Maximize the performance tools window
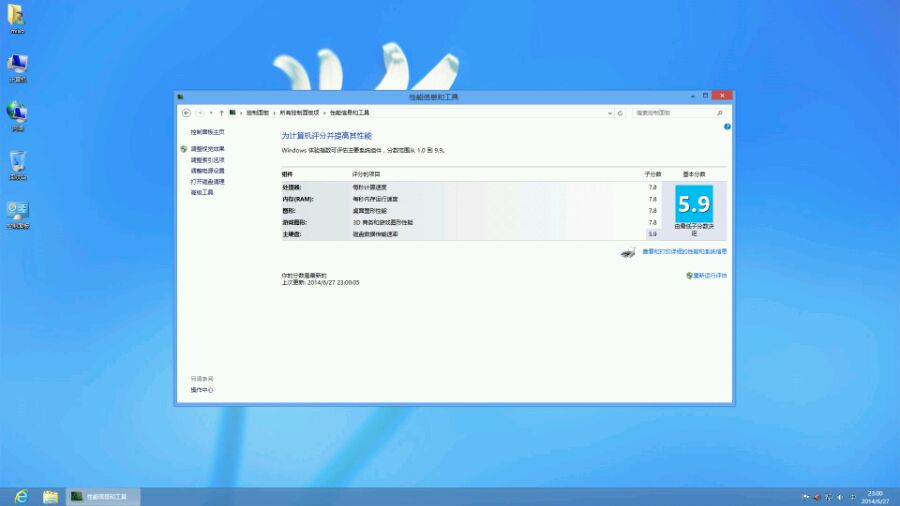Screen dimensions: 900x506 [705, 96]
